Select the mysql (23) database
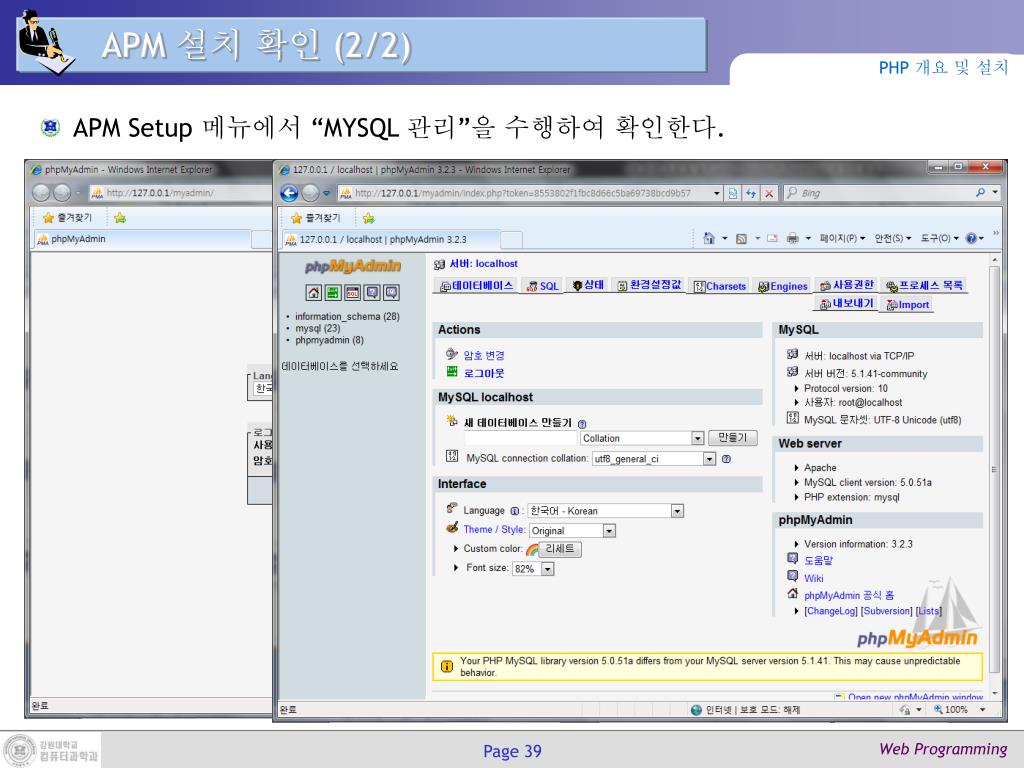 [317, 328]
